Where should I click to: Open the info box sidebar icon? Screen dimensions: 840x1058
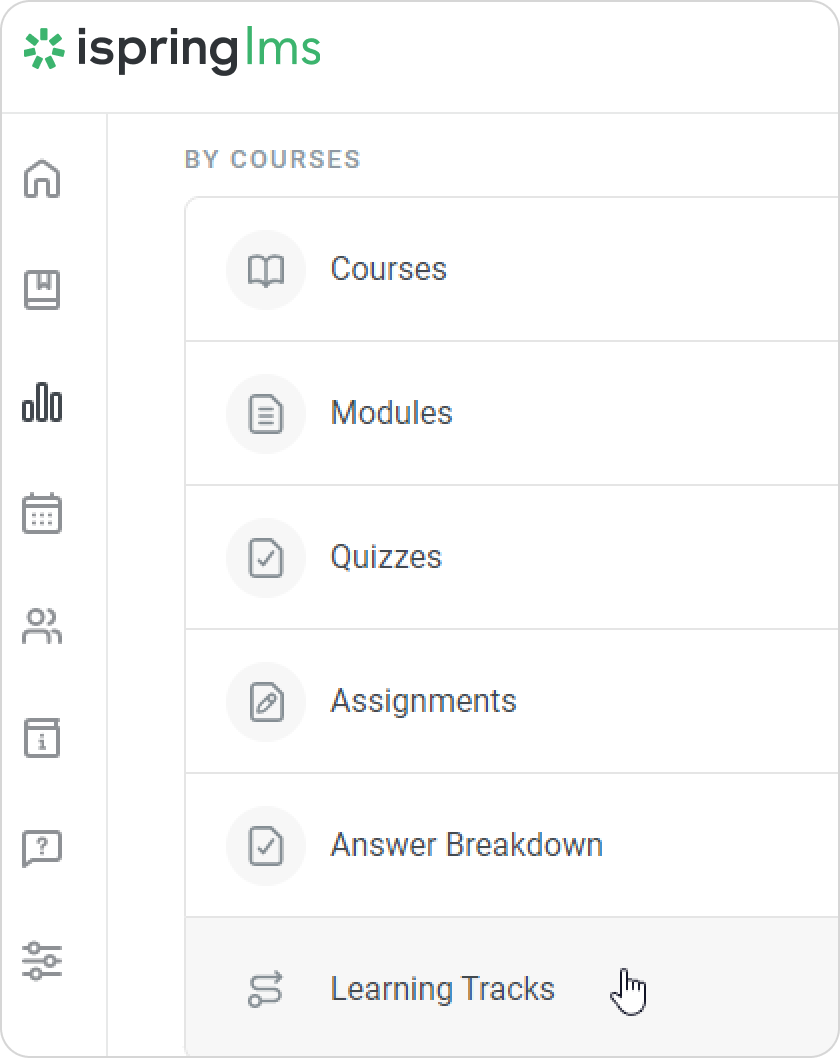click(42, 737)
